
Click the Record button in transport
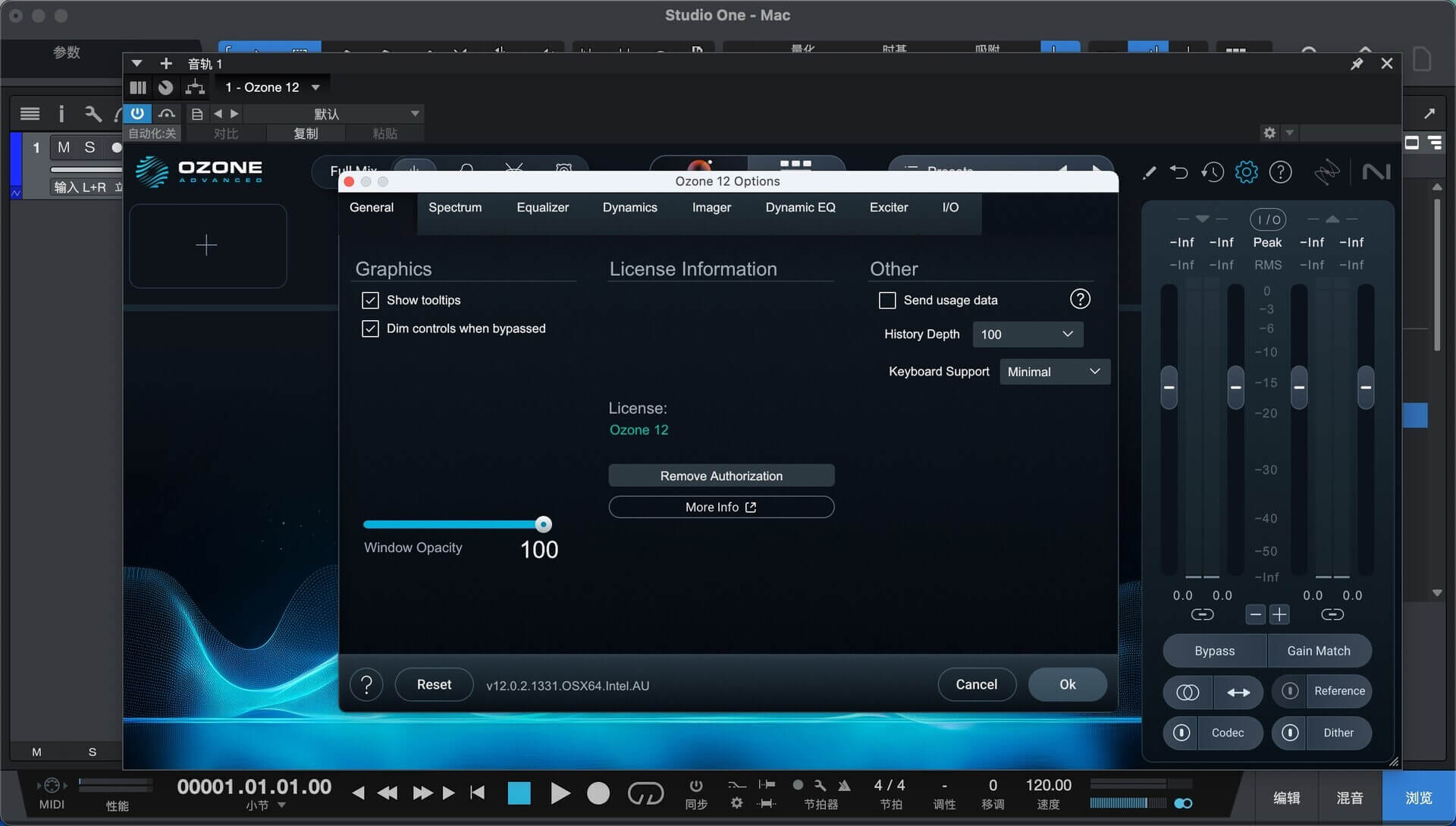pos(598,793)
